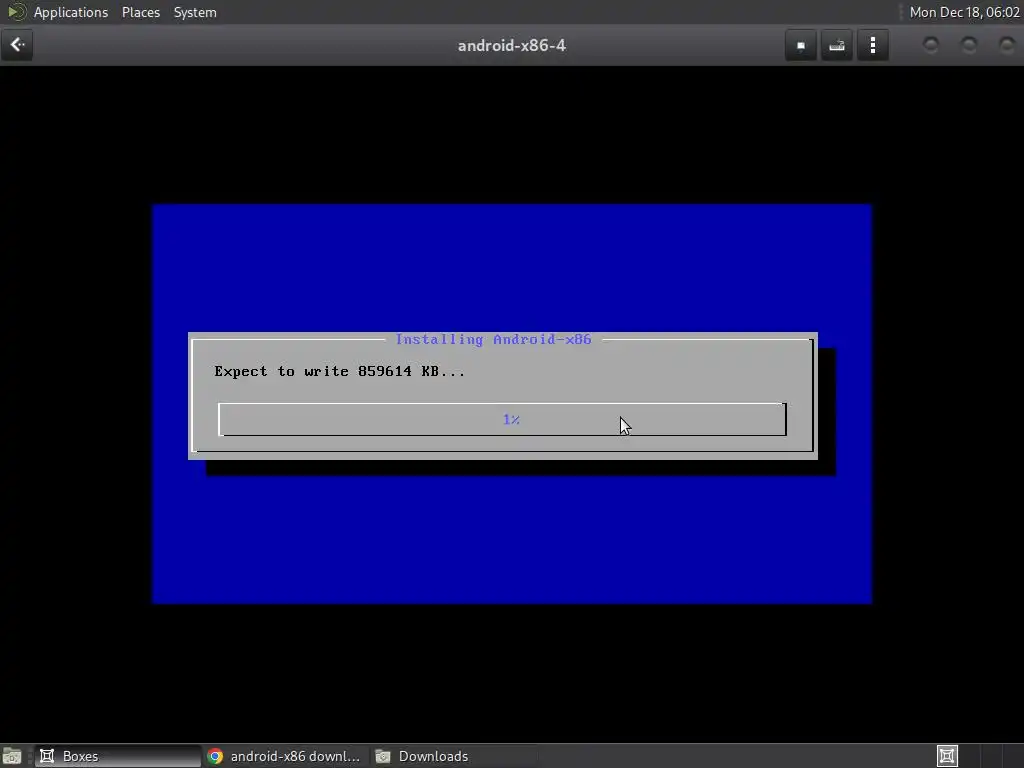Click the rightmost round window button

click(x=1006, y=45)
